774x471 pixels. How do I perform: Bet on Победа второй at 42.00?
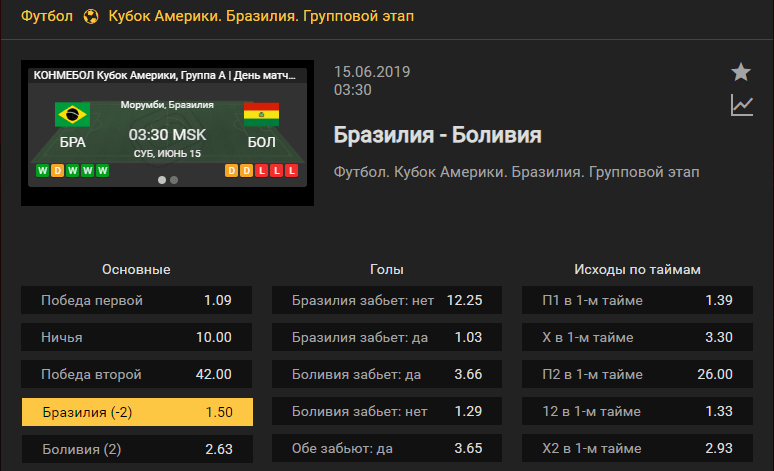pyautogui.click(x=136, y=374)
